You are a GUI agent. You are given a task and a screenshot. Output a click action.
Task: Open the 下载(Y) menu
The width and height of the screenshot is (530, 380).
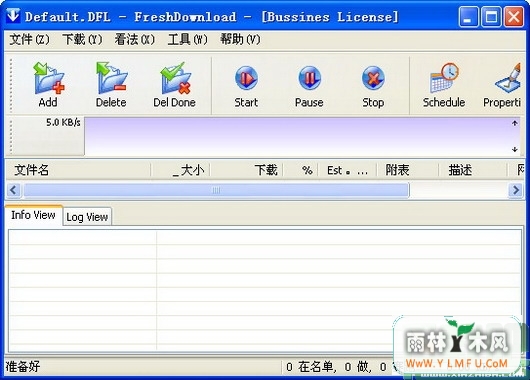coord(82,40)
